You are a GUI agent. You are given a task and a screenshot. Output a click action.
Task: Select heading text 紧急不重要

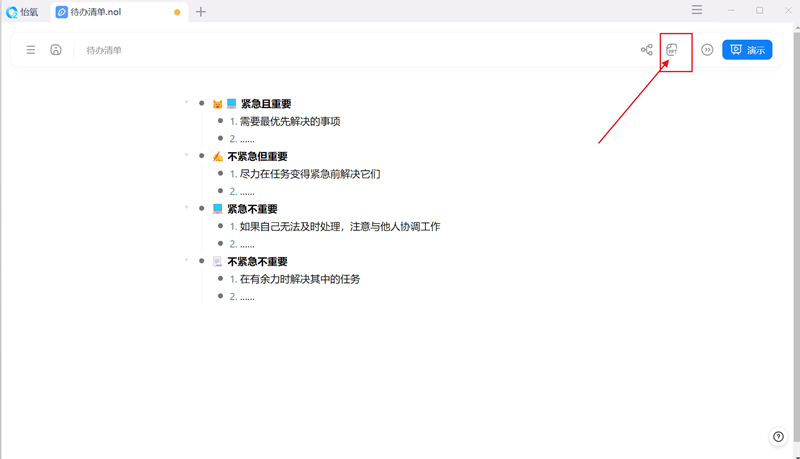click(x=253, y=209)
